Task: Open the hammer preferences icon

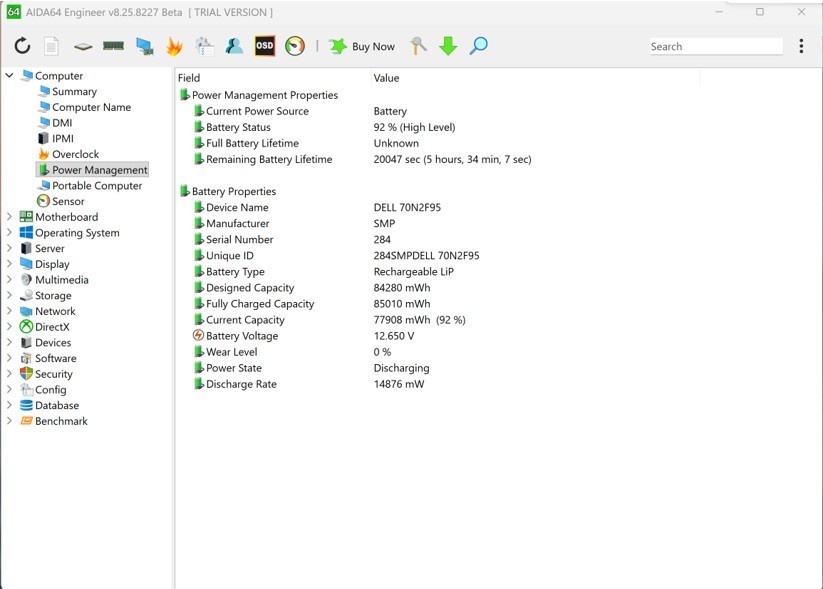Action: coord(418,46)
